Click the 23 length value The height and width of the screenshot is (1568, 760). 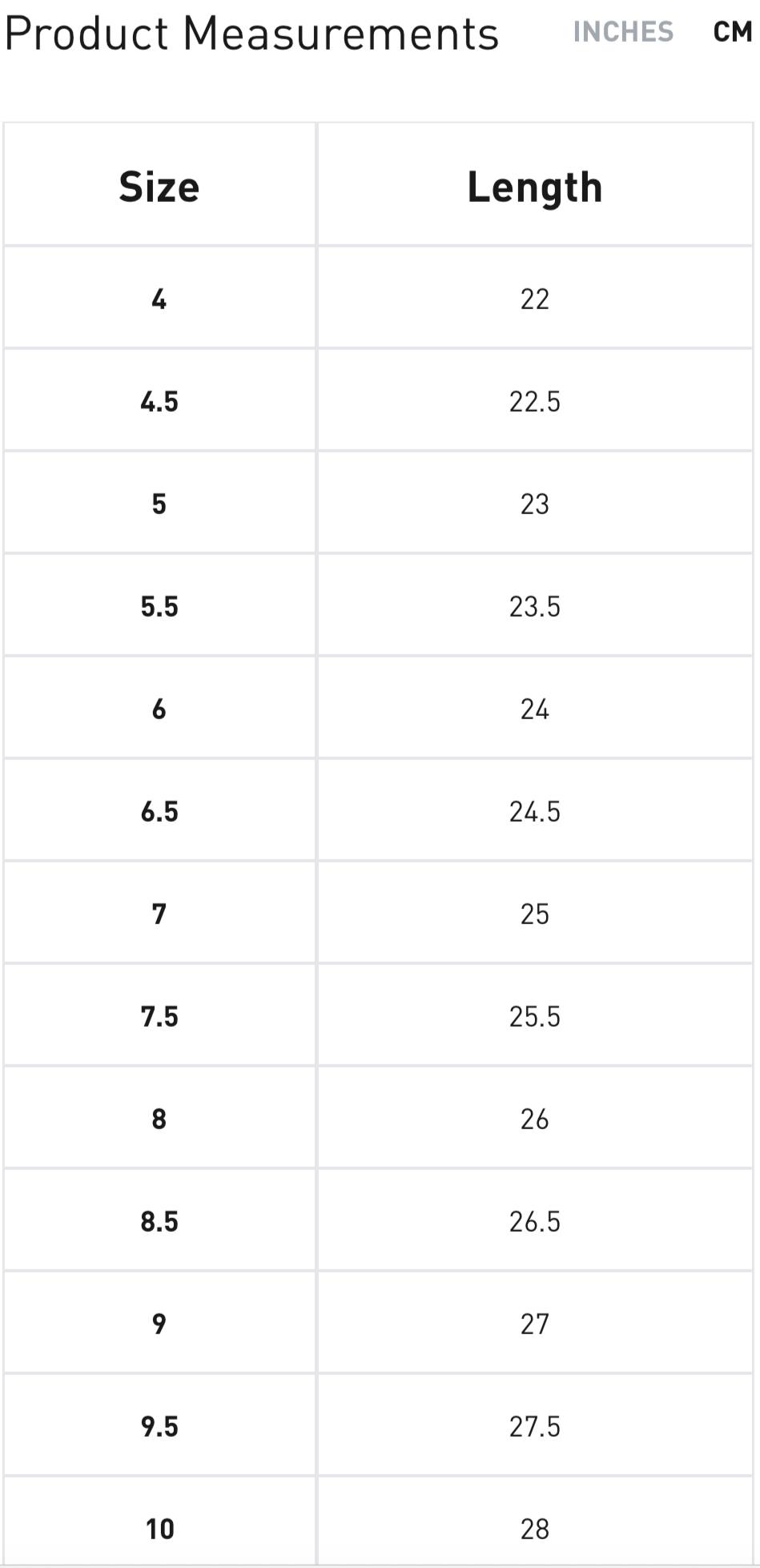tap(534, 504)
